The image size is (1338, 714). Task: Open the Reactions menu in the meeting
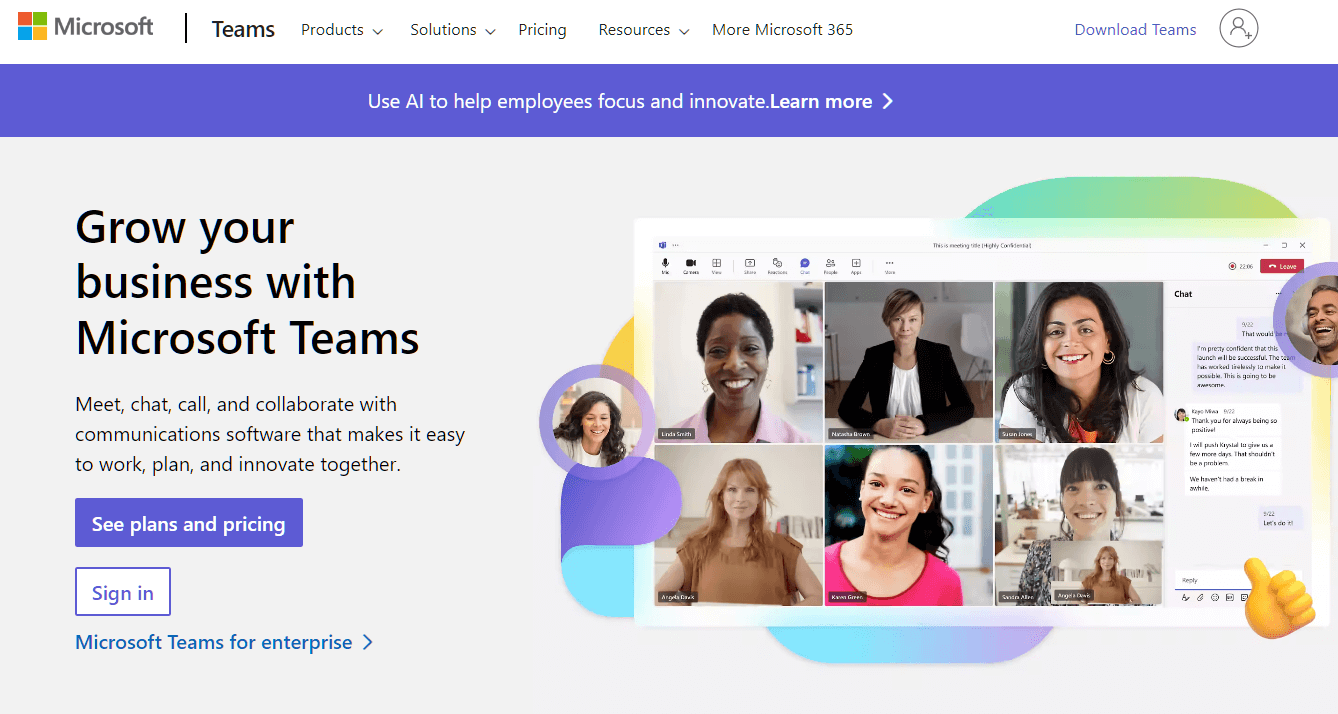tap(777, 265)
